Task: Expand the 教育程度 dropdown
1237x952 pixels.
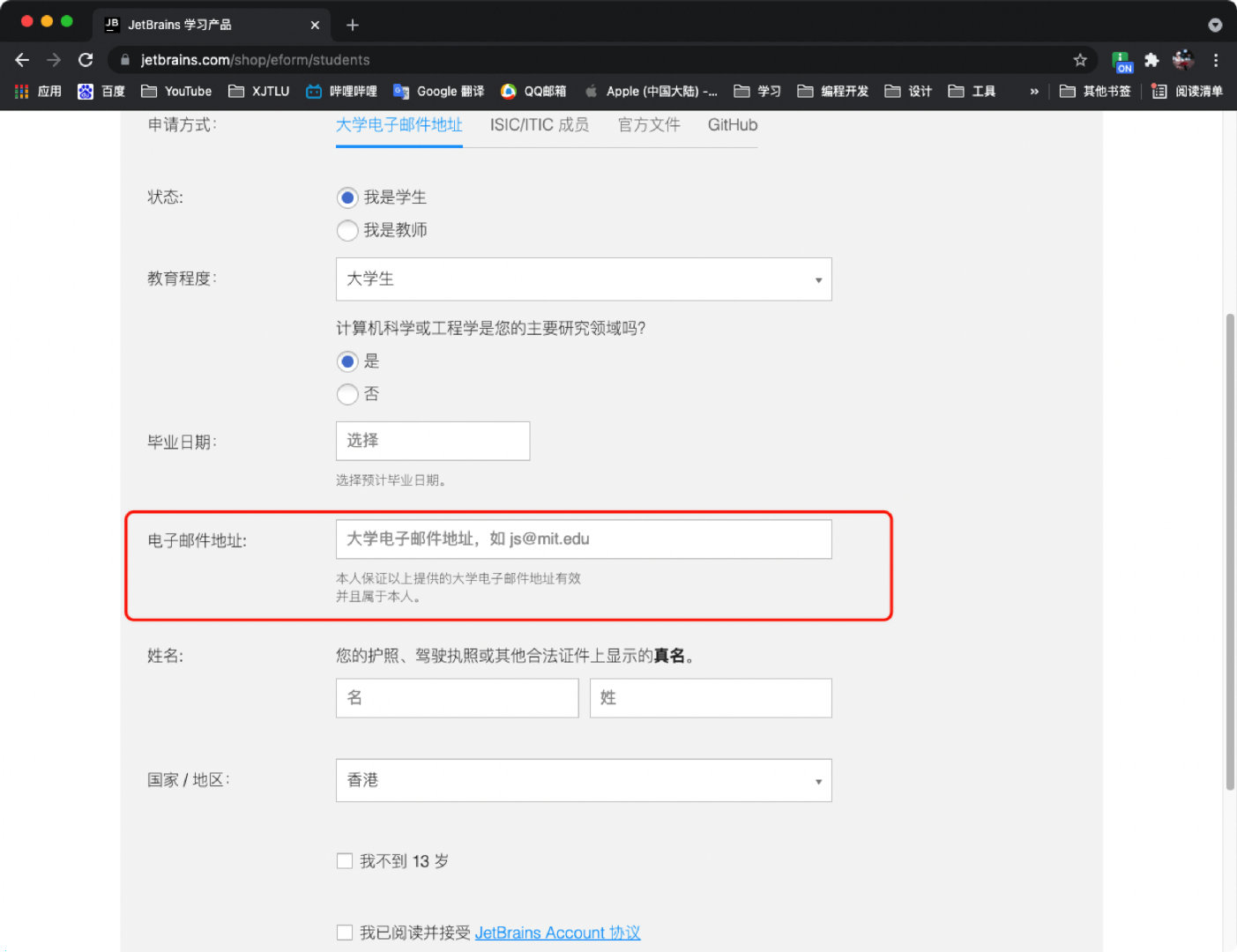Action: 584,279
